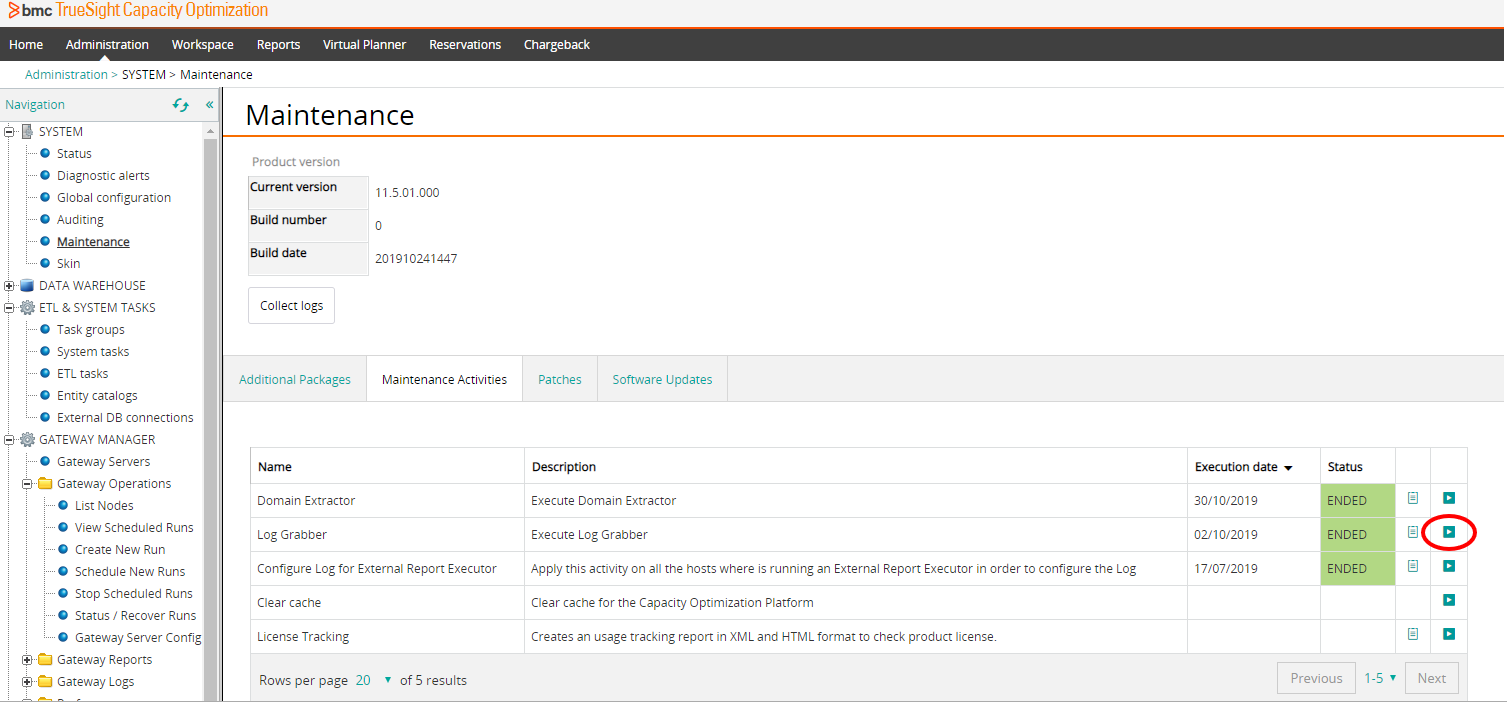The height and width of the screenshot is (702, 1507).
Task: View the Domain Extractor log document icon
Action: tap(1413, 498)
